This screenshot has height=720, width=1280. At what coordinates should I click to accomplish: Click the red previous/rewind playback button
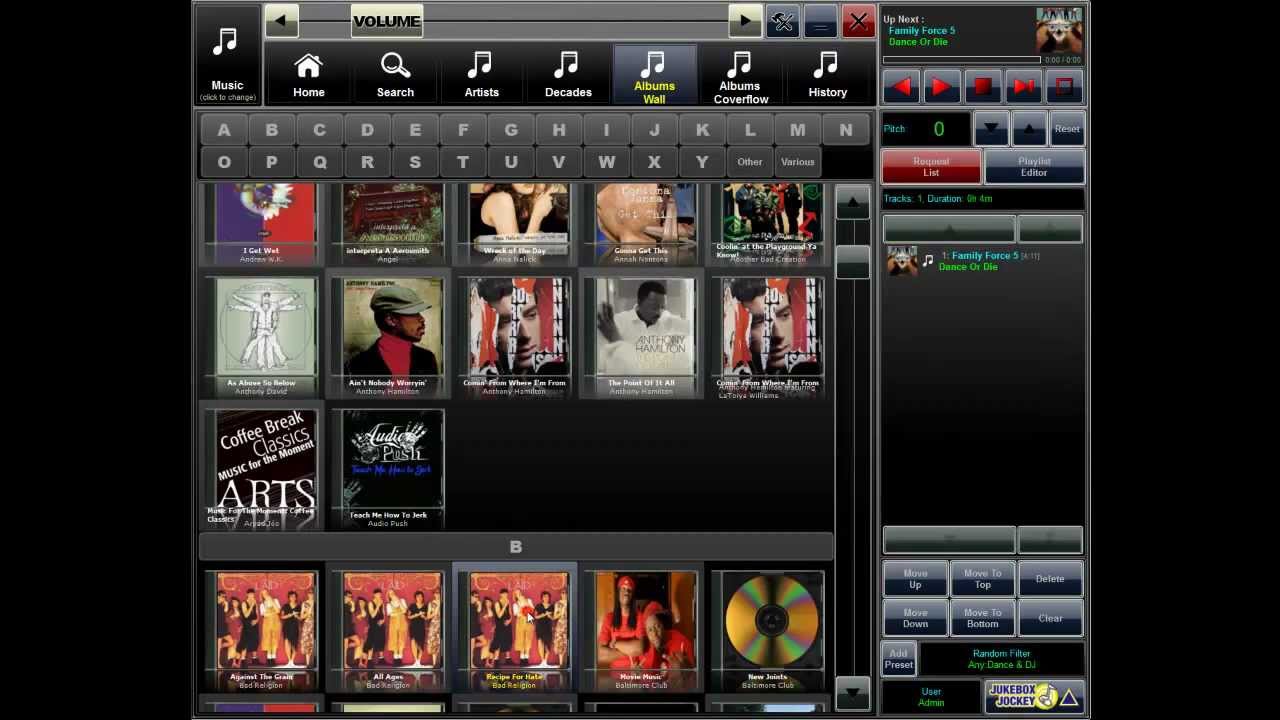pos(901,87)
